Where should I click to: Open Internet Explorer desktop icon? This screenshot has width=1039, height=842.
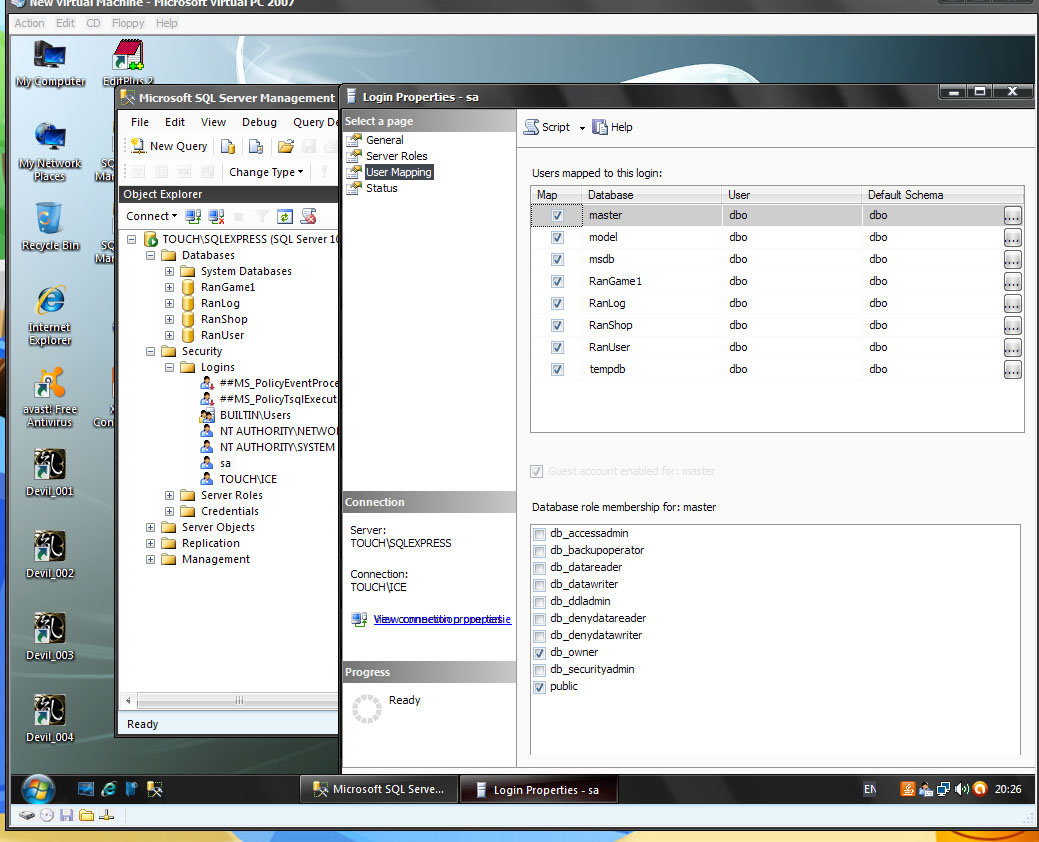click(x=50, y=316)
